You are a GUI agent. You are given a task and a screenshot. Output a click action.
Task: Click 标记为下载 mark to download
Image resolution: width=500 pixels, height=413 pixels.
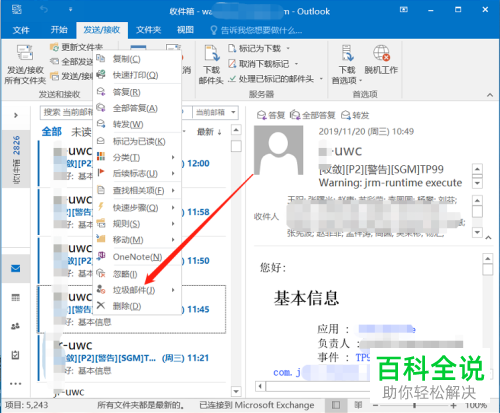(x=259, y=49)
